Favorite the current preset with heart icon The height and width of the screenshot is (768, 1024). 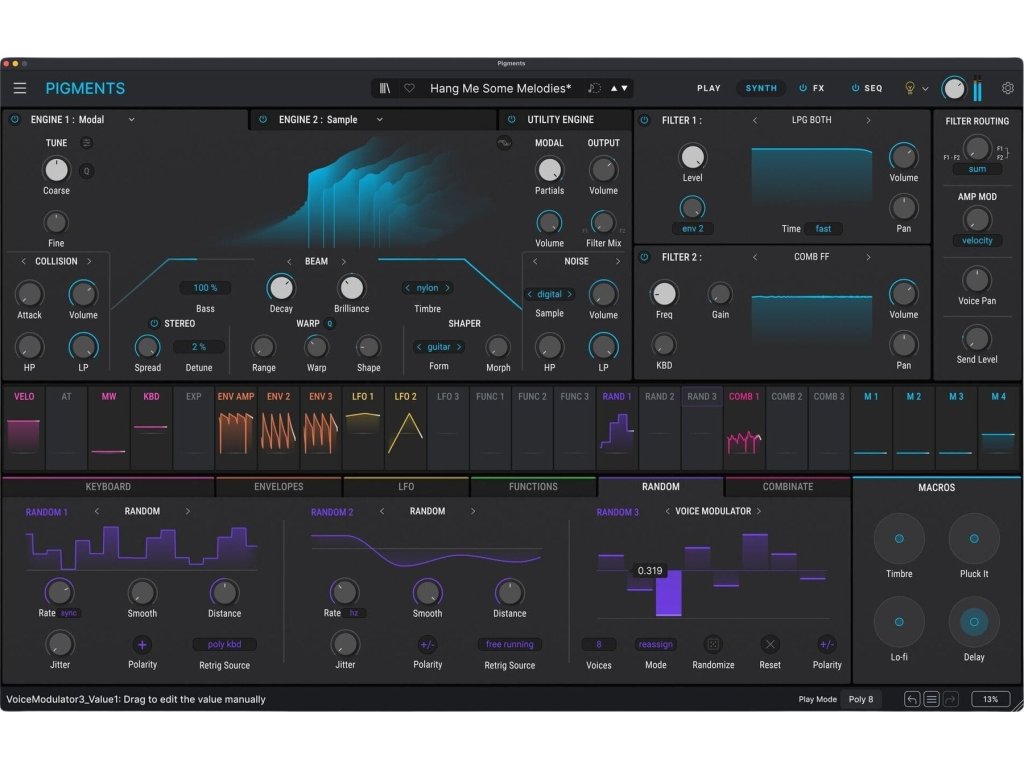[x=409, y=88]
